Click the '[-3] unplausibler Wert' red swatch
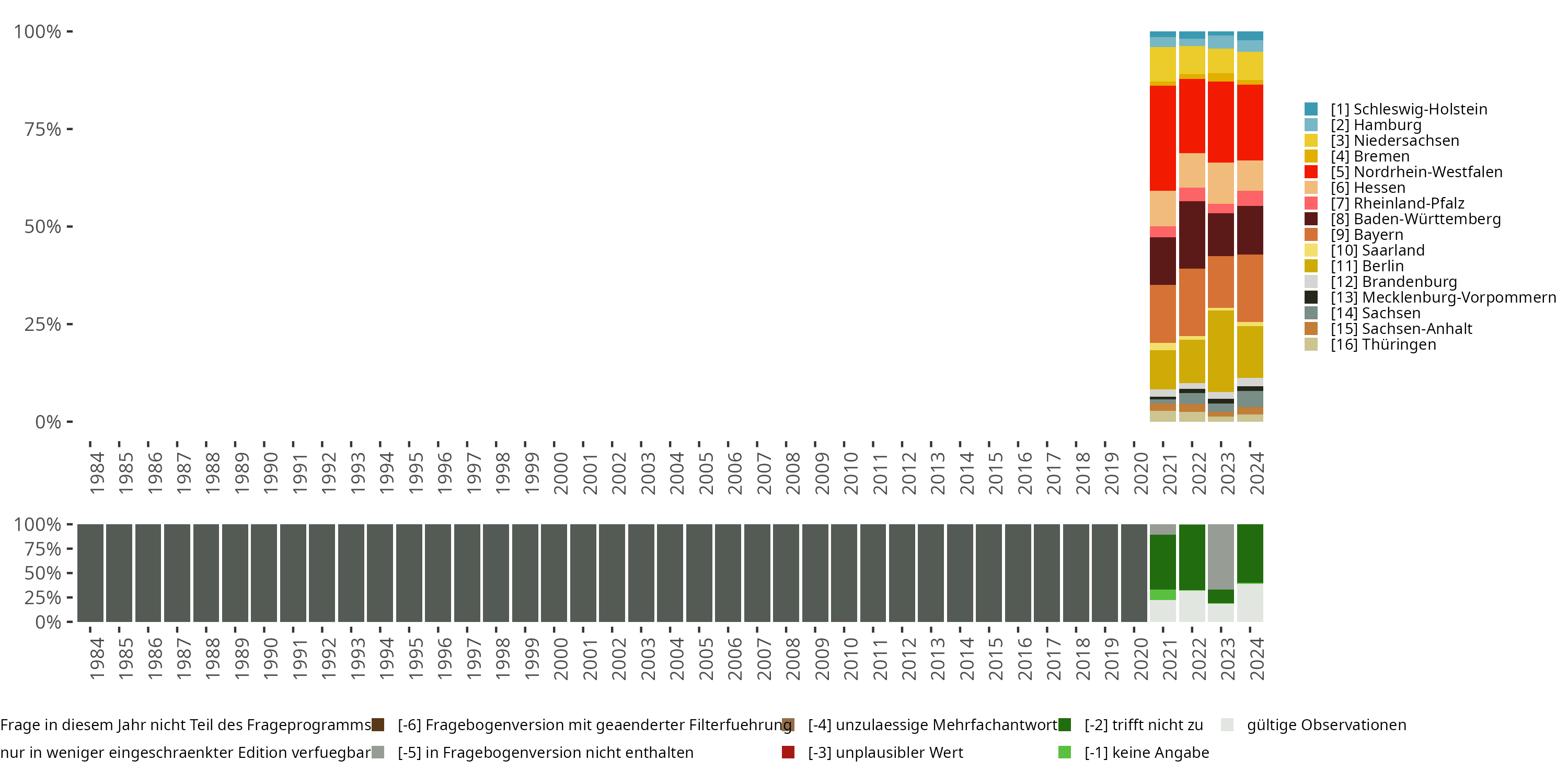Viewport: 1568px width, 784px height. pos(788,752)
